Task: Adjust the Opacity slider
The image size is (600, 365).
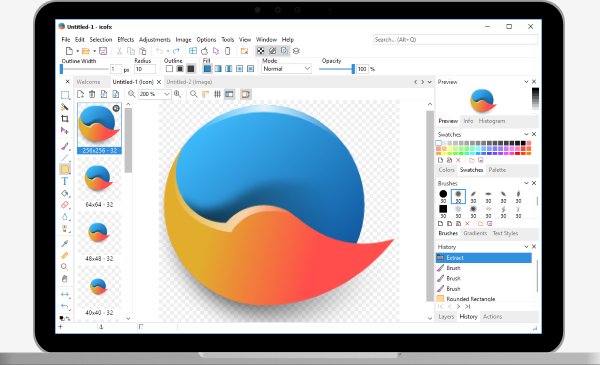Action: click(x=337, y=69)
